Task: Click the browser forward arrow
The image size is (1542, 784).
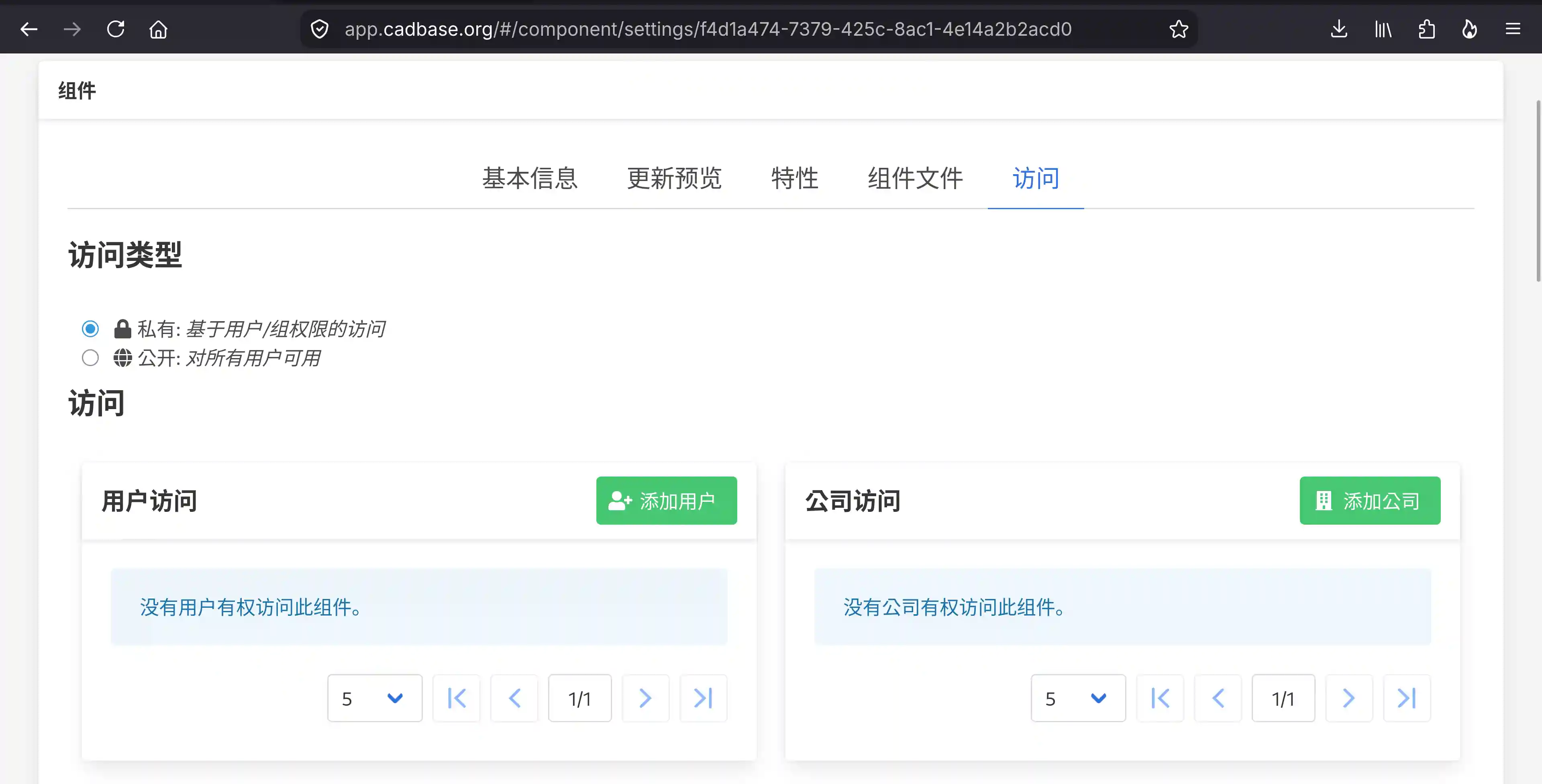Action: point(72,29)
